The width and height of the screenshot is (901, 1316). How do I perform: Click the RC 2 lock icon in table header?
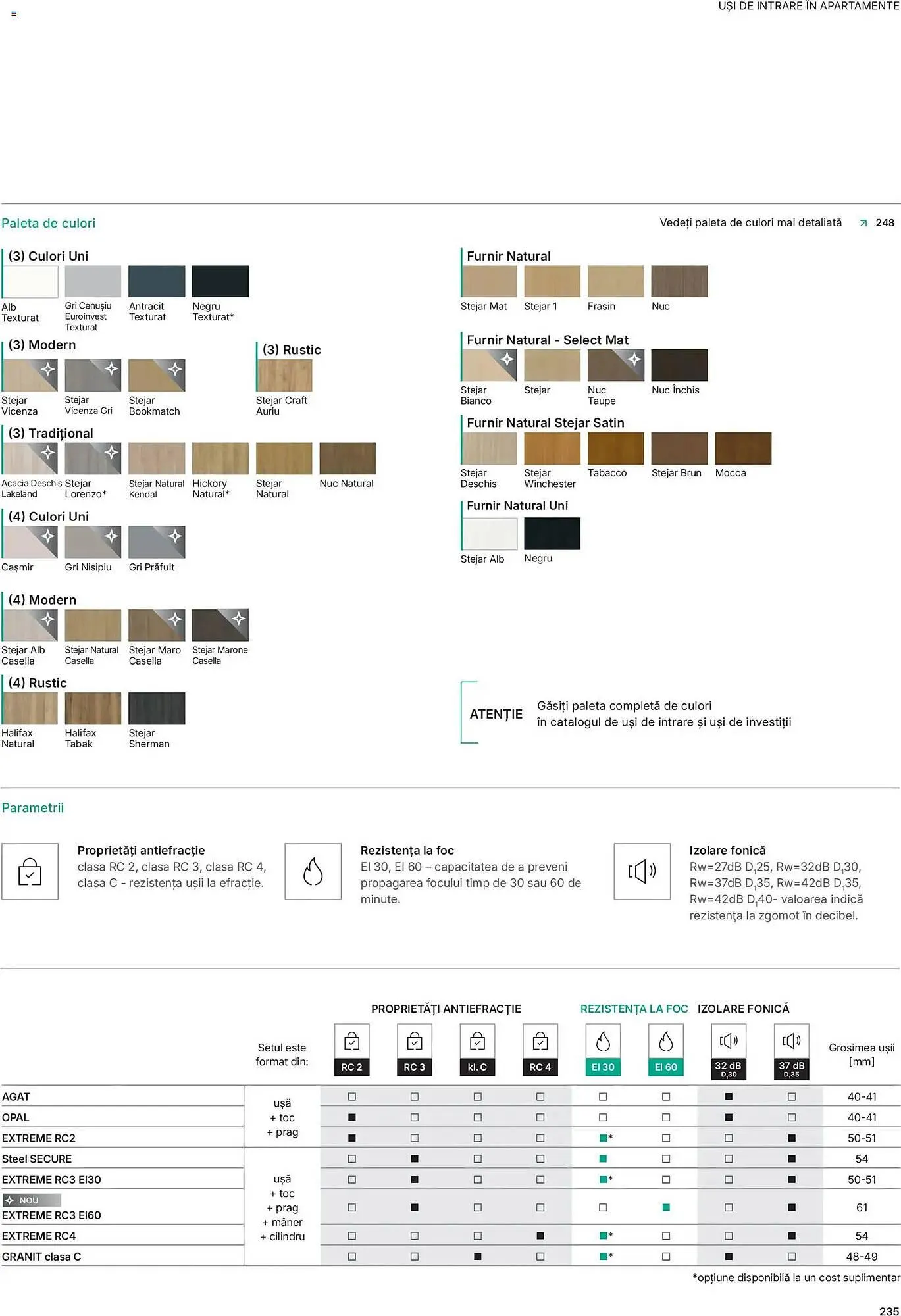click(351, 1042)
